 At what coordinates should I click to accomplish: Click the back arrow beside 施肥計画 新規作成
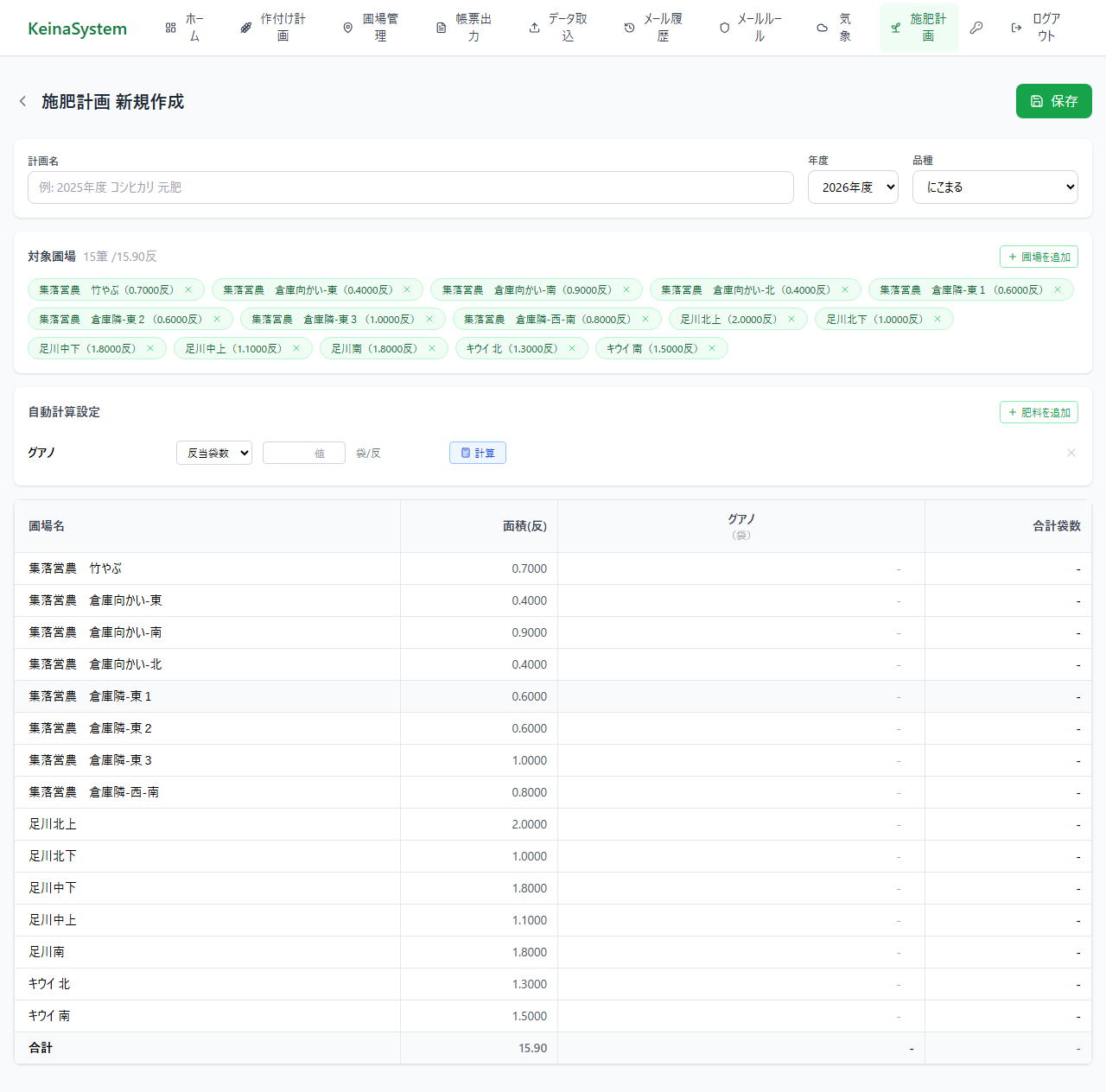(x=22, y=102)
